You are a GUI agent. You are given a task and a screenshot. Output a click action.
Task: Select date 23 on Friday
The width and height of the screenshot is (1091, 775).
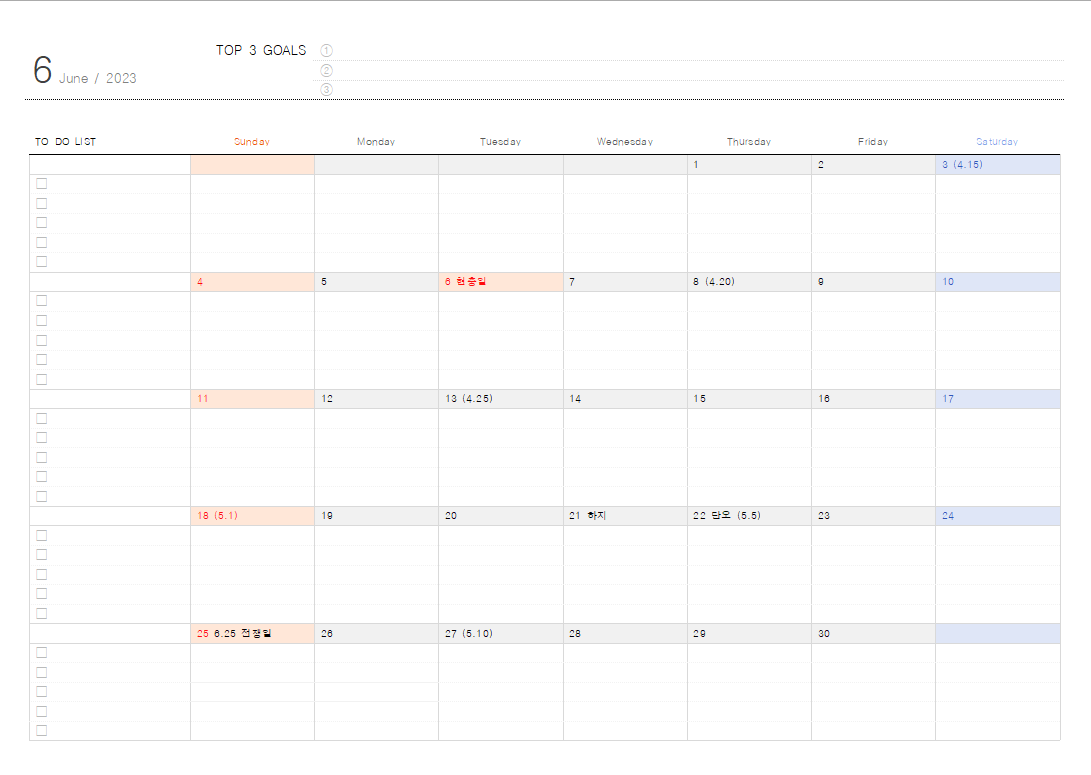coord(873,516)
